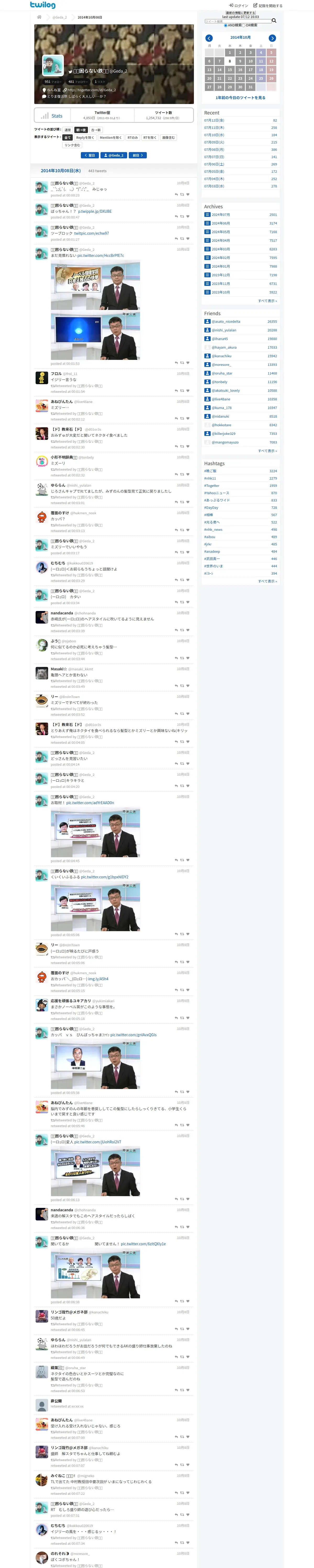Select calendar day 8

click(230, 61)
